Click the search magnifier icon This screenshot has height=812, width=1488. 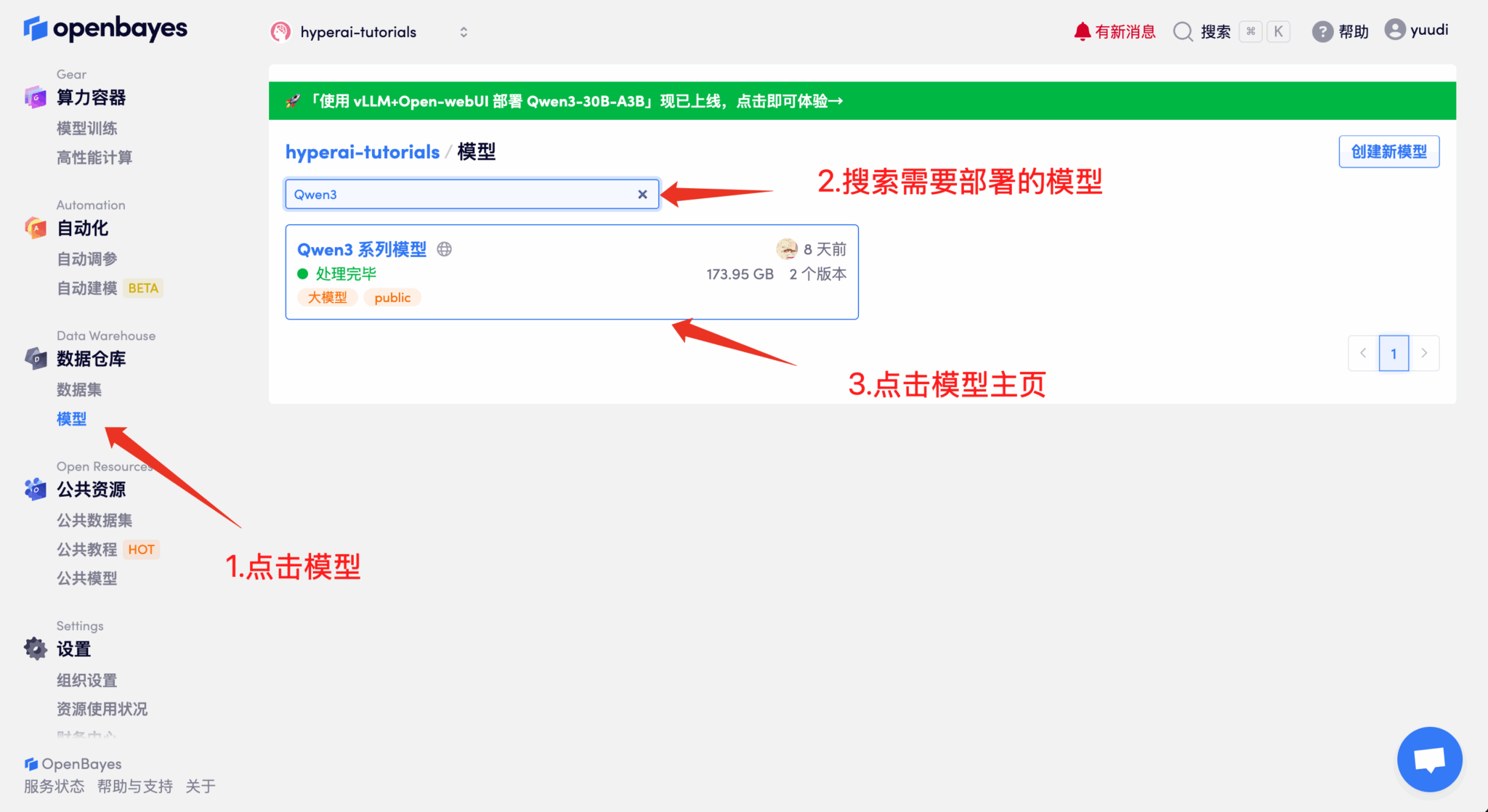(1183, 31)
